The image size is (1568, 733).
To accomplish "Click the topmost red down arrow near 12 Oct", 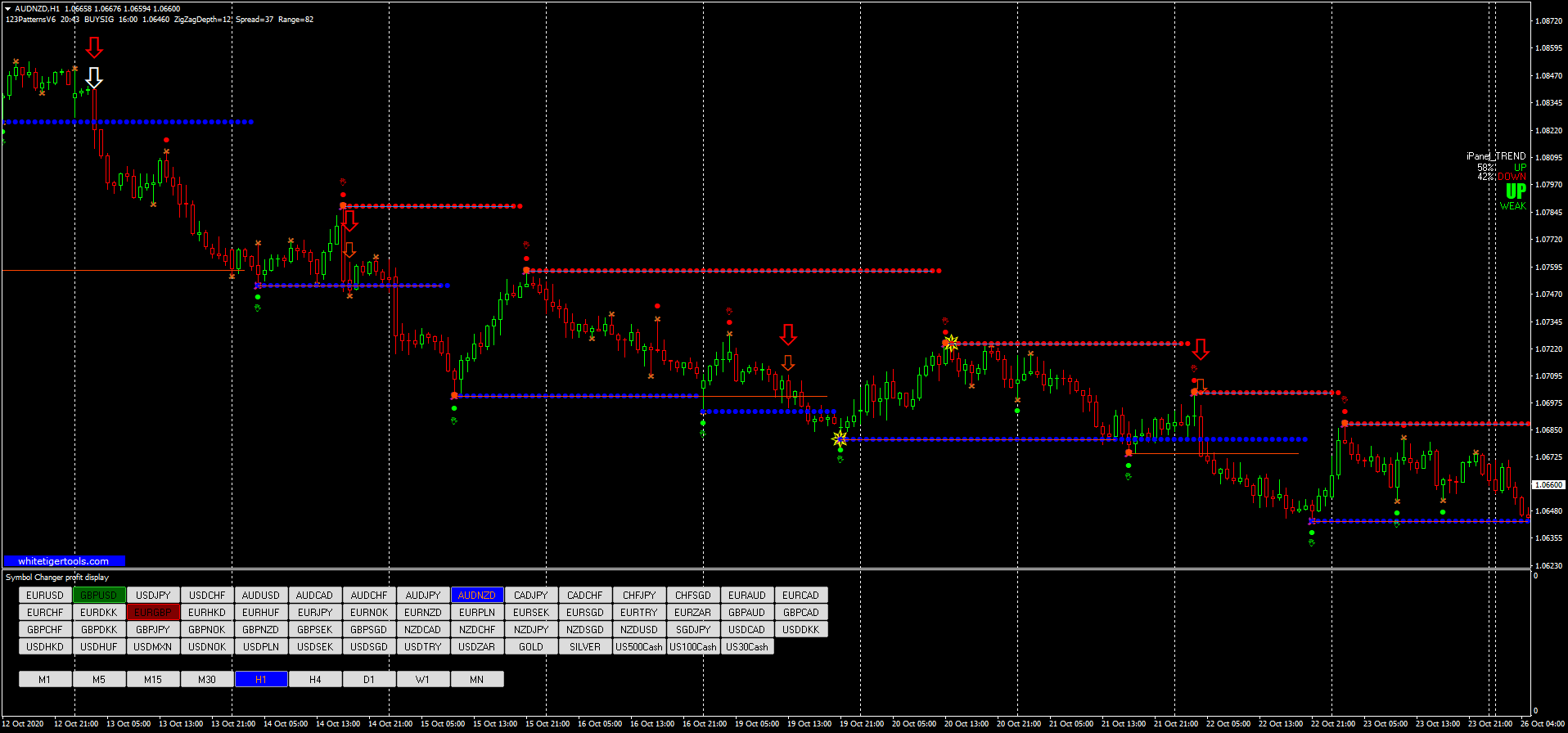I will 94,47.
